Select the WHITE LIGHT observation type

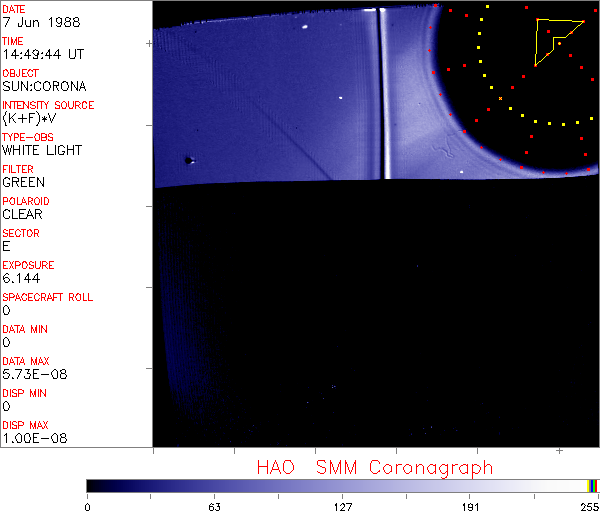pos(42,150)
